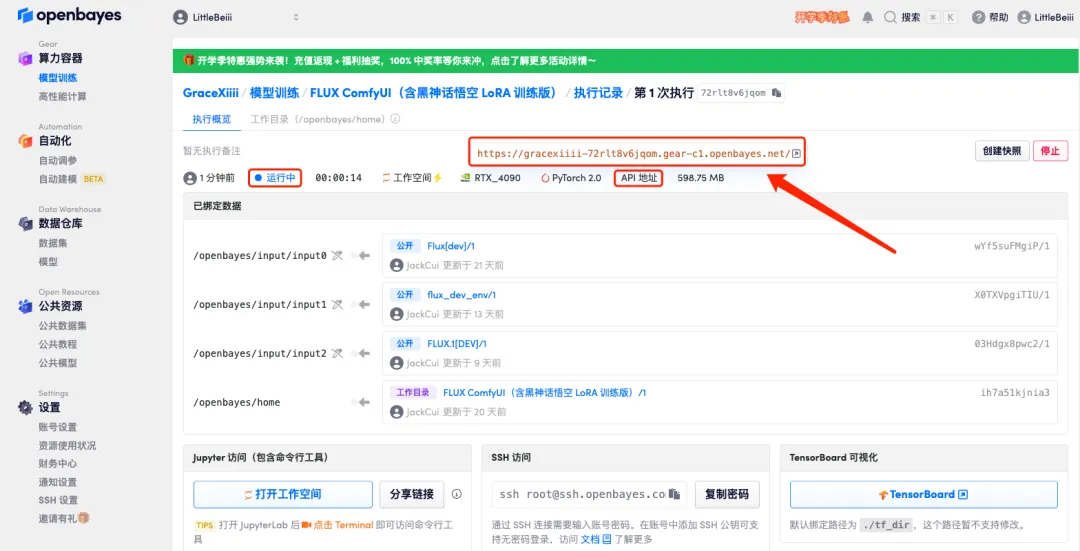Copy the execution ID 72rlt8v6jqom
1080x551 pixels.
pyautogui.click(x=777, y=93)
